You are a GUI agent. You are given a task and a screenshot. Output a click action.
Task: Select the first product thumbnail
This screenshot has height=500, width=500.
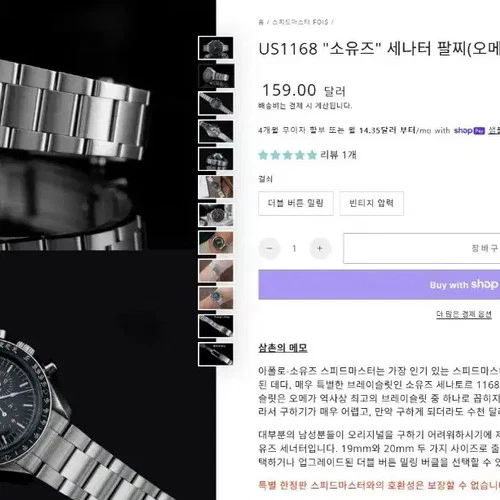216,48
